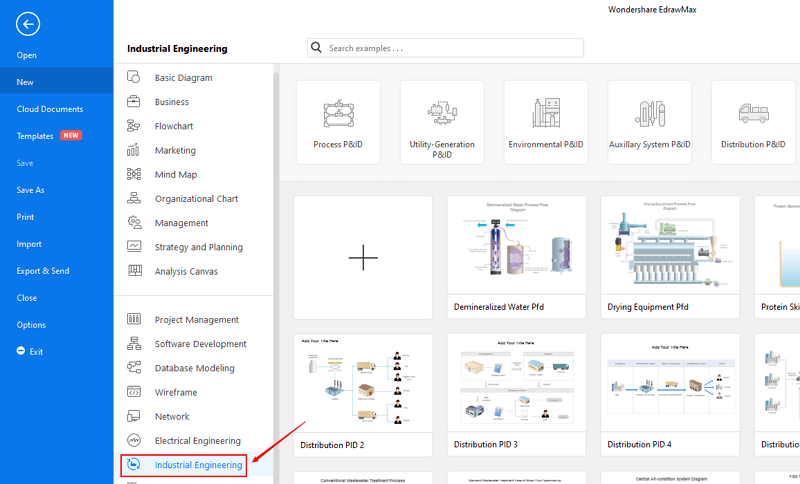The height and width of the screenshot is (484, 800).
Task: Click the Industrial Engineering icon
Action: [133, 464]
